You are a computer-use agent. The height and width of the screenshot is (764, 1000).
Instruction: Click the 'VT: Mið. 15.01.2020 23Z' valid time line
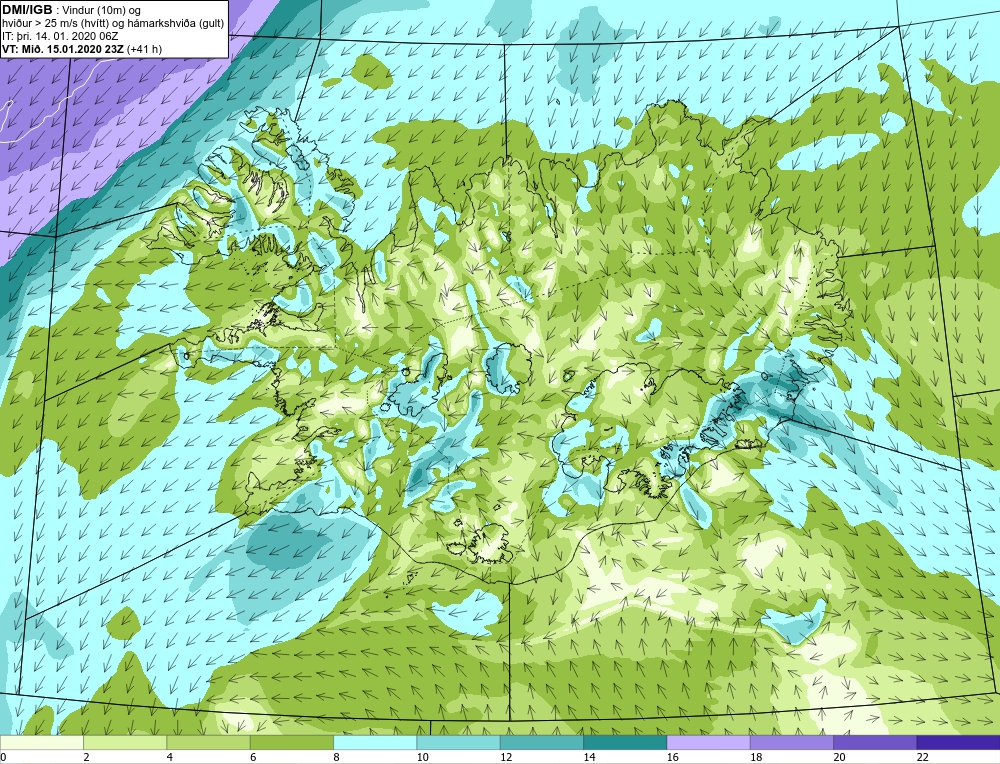point(63,49)
